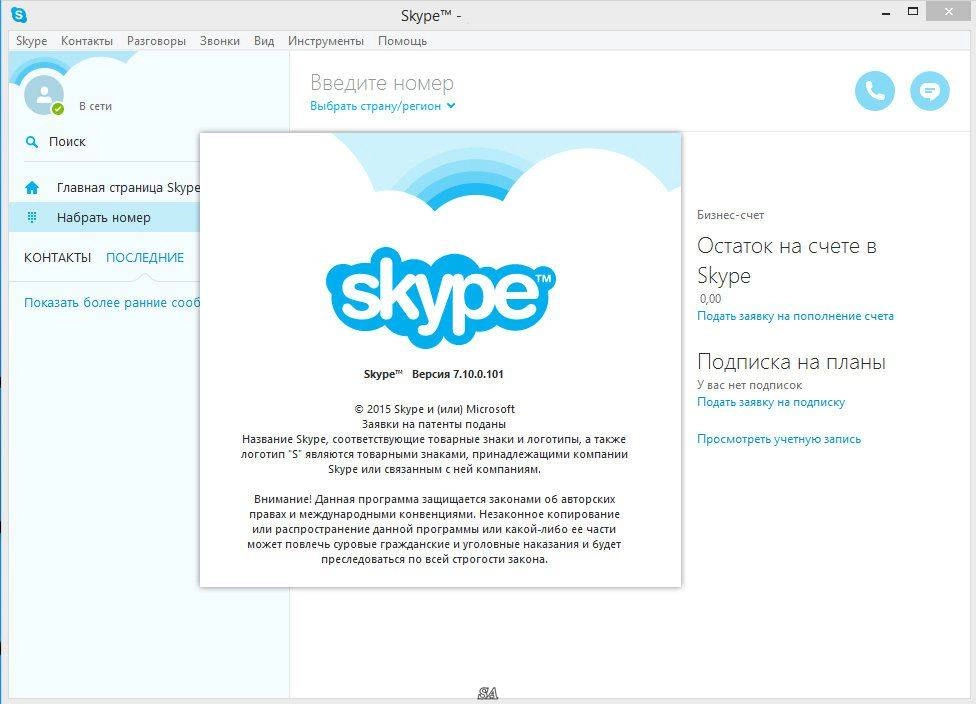
Task: Click Просмотреть учетную запись link
Action: (x=779, y=439)
